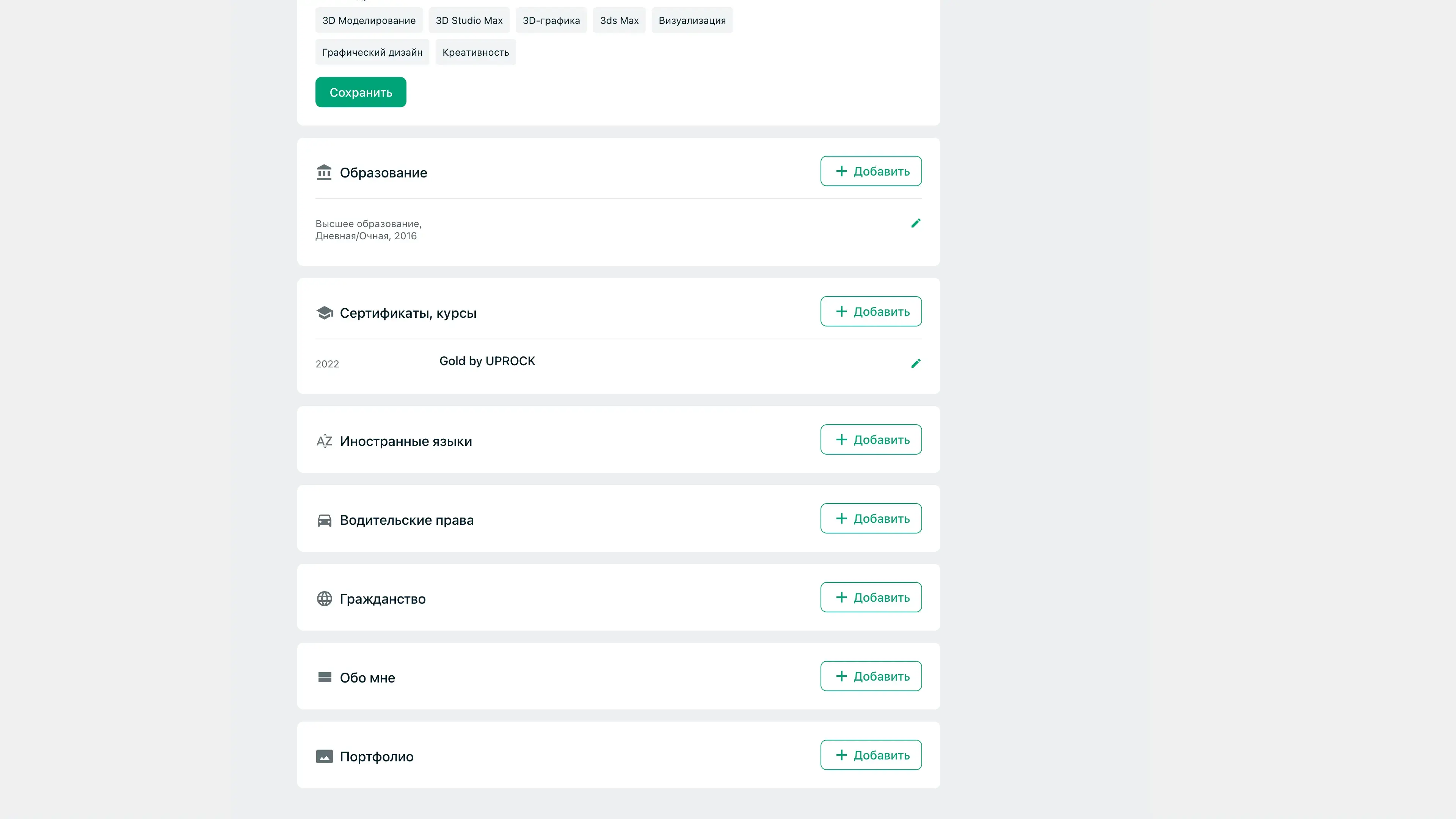Add a foreign language

point(871,440)
